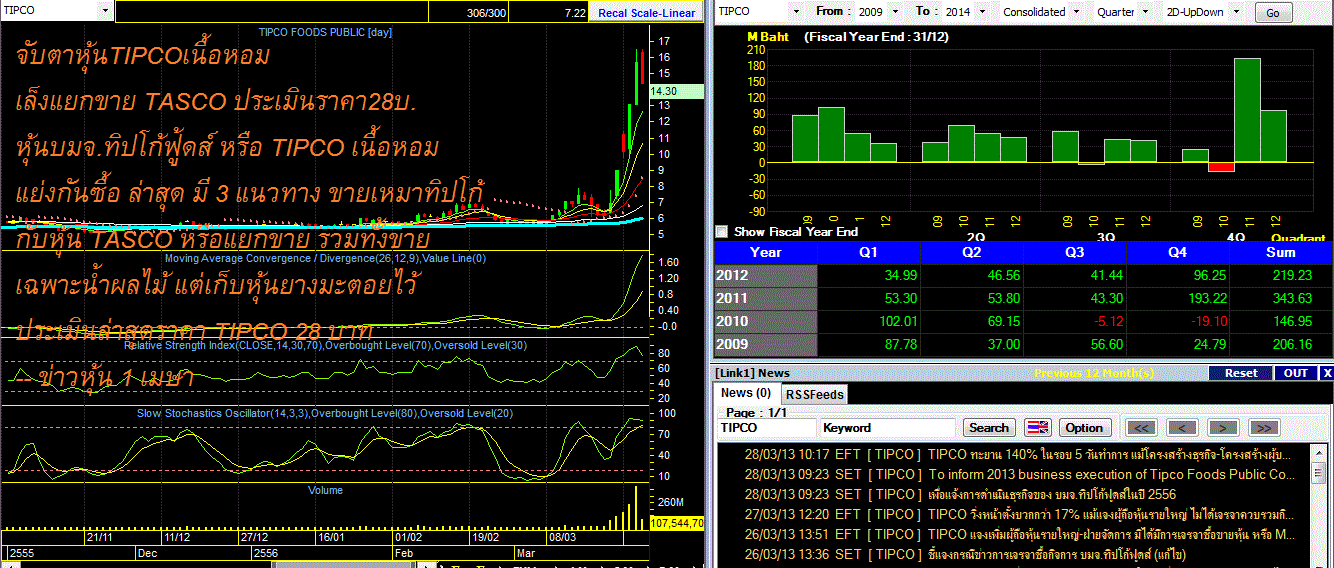
Task: Click the red negative Q4 bar
Action: (x=1221, y=166)
